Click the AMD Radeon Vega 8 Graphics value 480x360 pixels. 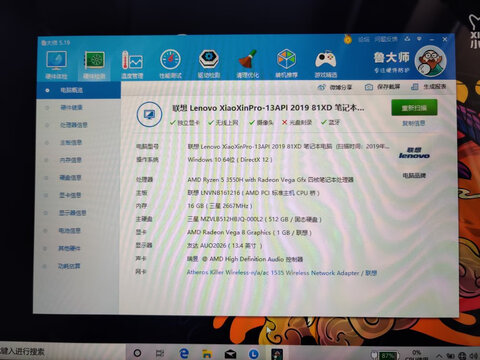tap(249, 232)
